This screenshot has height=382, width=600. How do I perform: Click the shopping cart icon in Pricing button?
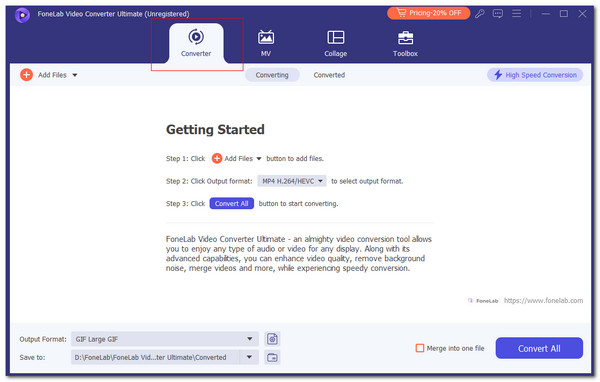(401, 13)
